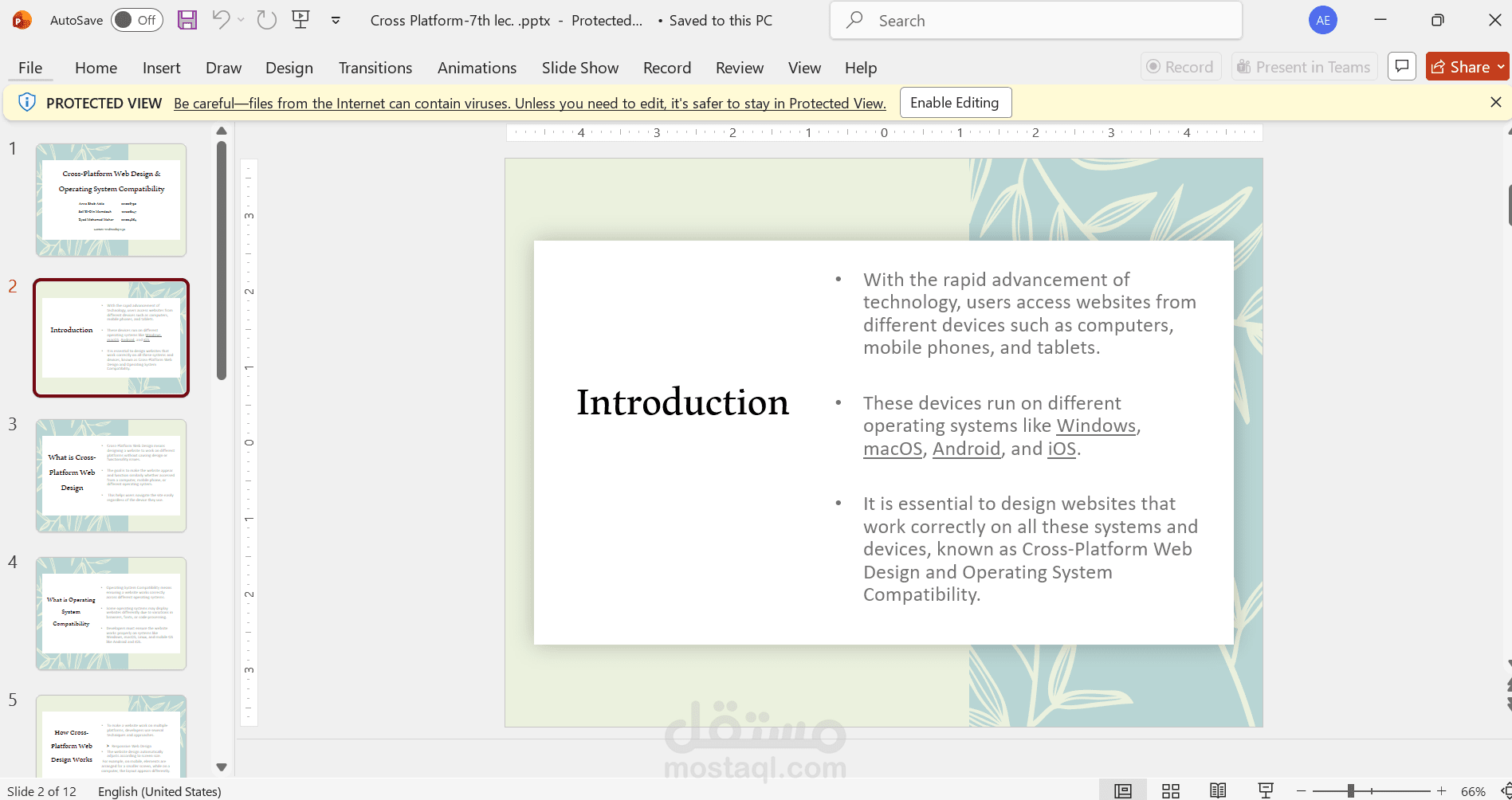
Task: Click English (United States) language status
Action: [159, 791]
